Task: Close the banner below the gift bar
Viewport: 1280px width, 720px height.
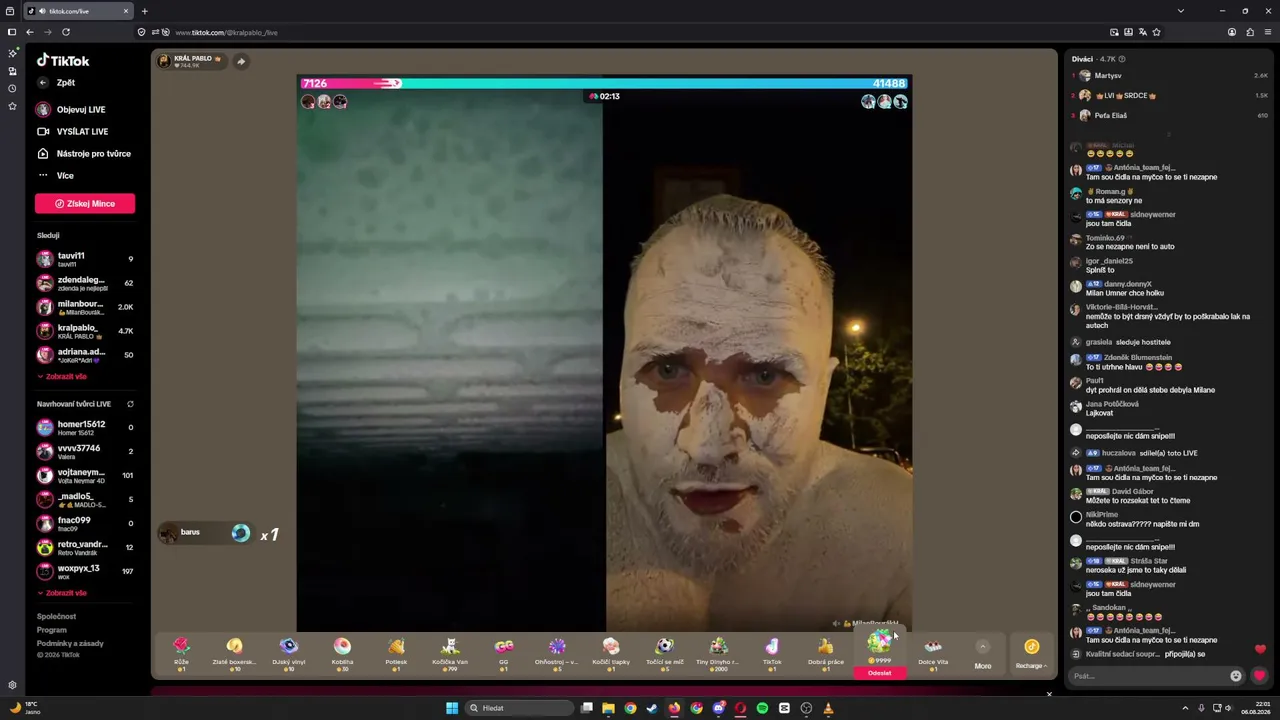Action: pyautogui.click(x=1049, y=694)
